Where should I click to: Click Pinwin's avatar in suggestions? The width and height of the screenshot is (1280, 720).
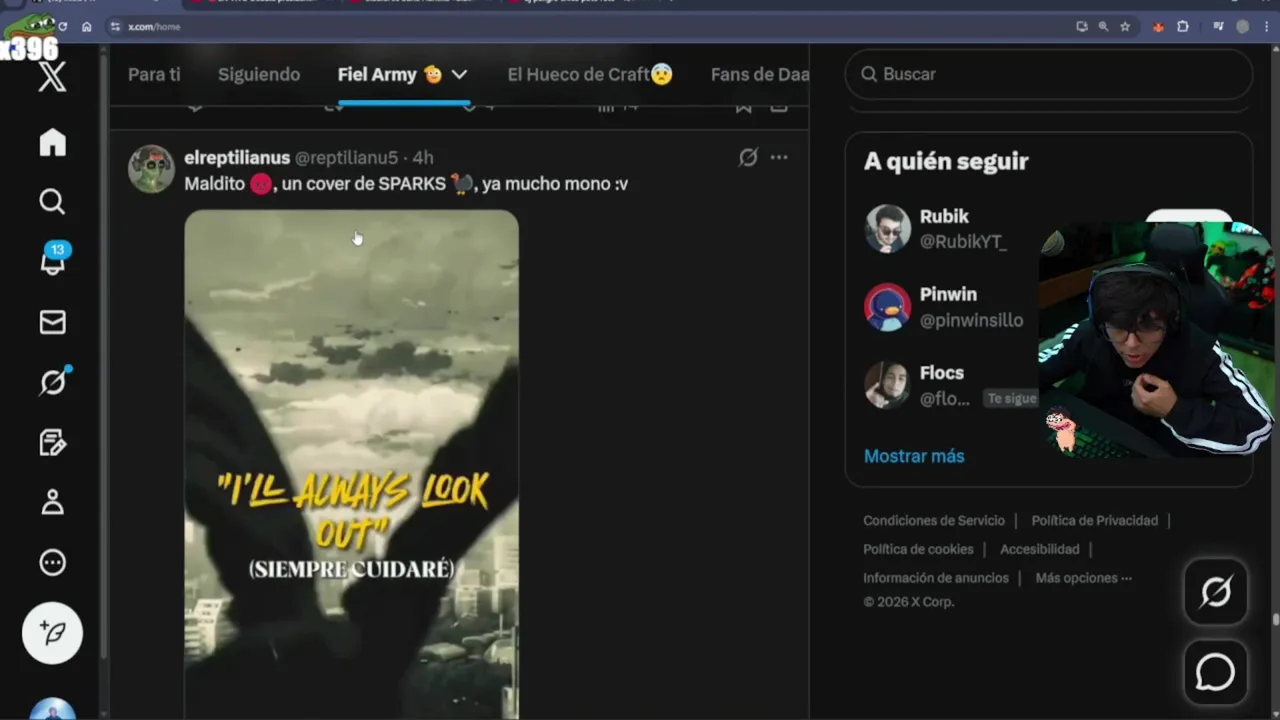point(887,307)
